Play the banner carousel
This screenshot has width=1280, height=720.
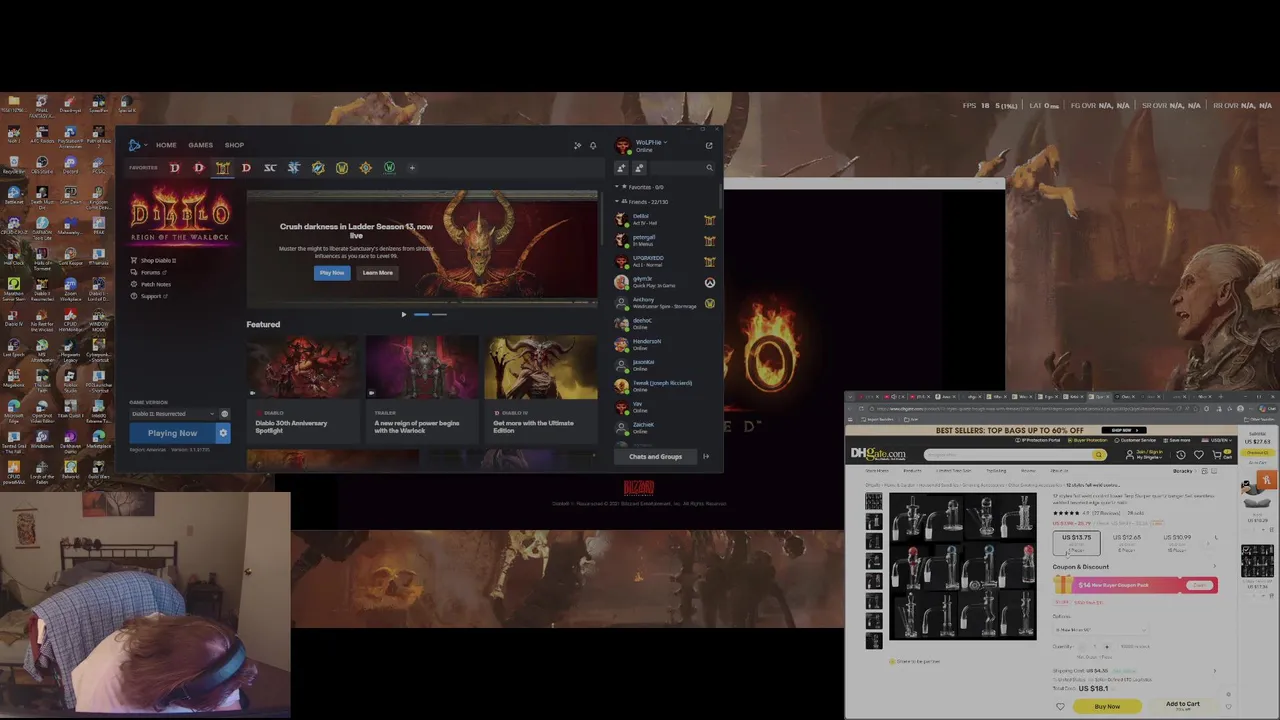click(x=404, y=315)
